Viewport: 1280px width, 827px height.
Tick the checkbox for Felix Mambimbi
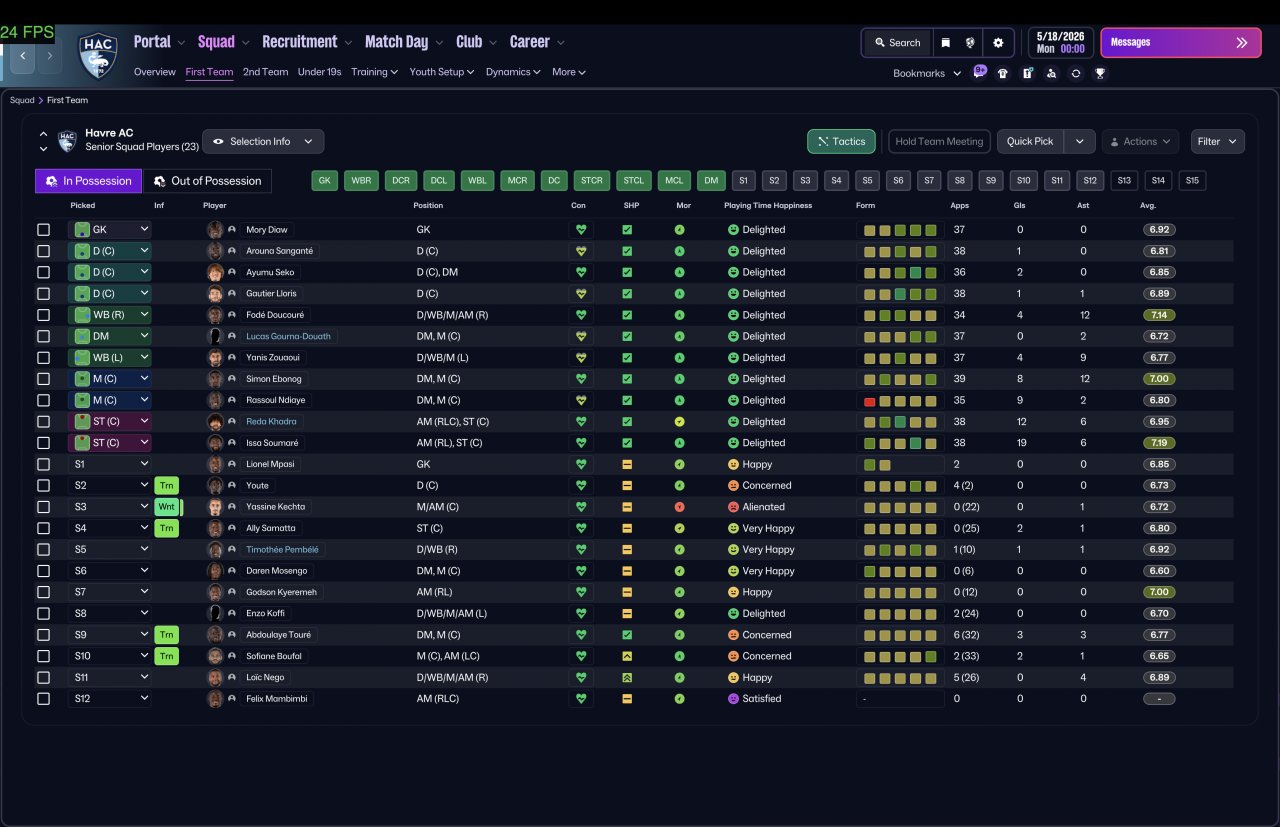[x=43, y=698]
